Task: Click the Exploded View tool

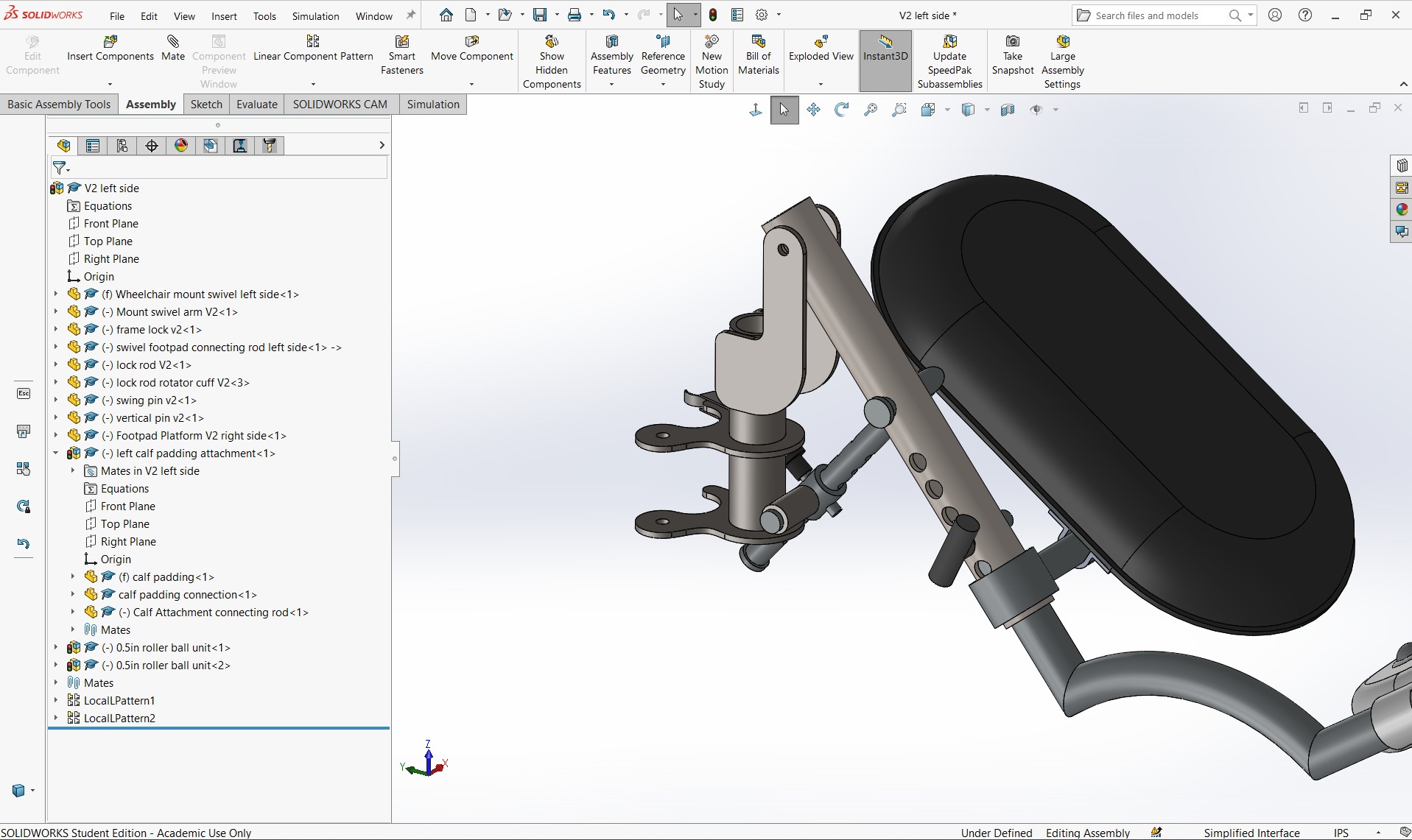Action: coord(821,49)
